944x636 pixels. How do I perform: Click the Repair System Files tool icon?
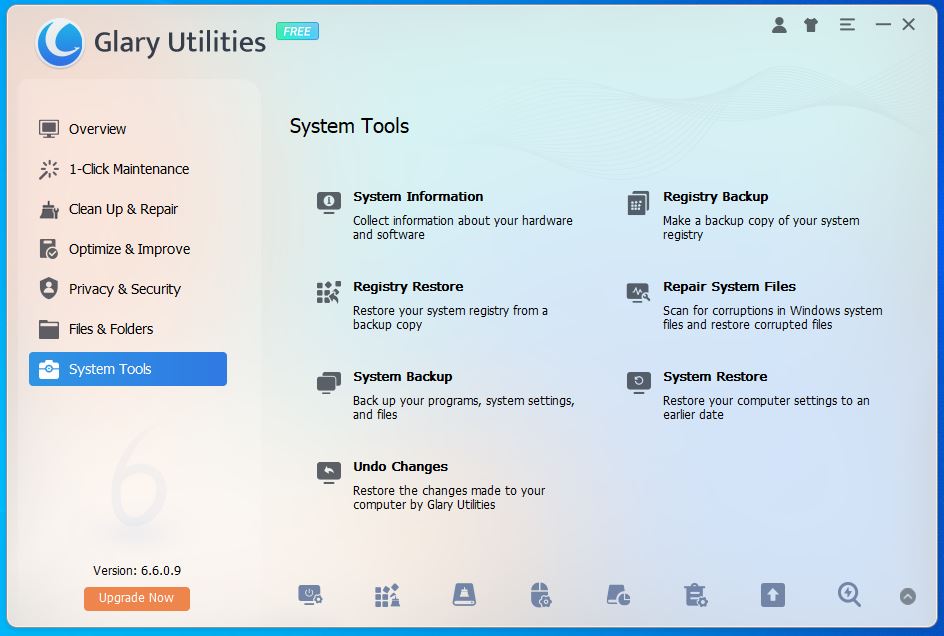click(638, 293)
